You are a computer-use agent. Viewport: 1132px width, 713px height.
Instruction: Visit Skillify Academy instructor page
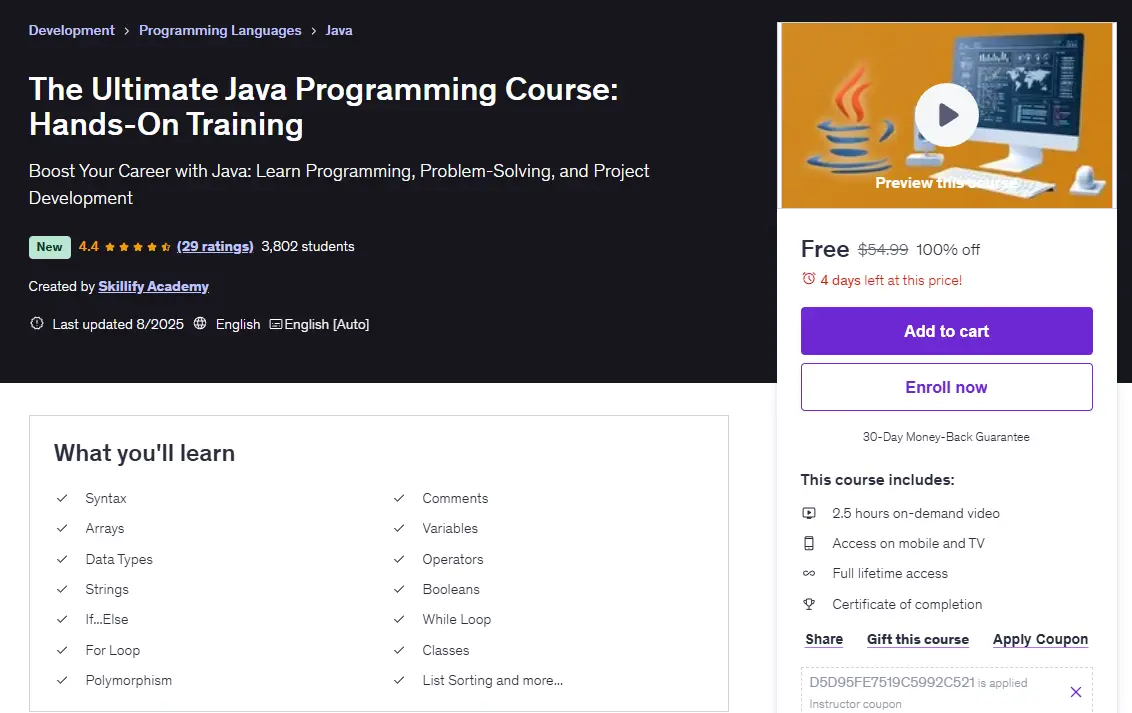point(153,286)
